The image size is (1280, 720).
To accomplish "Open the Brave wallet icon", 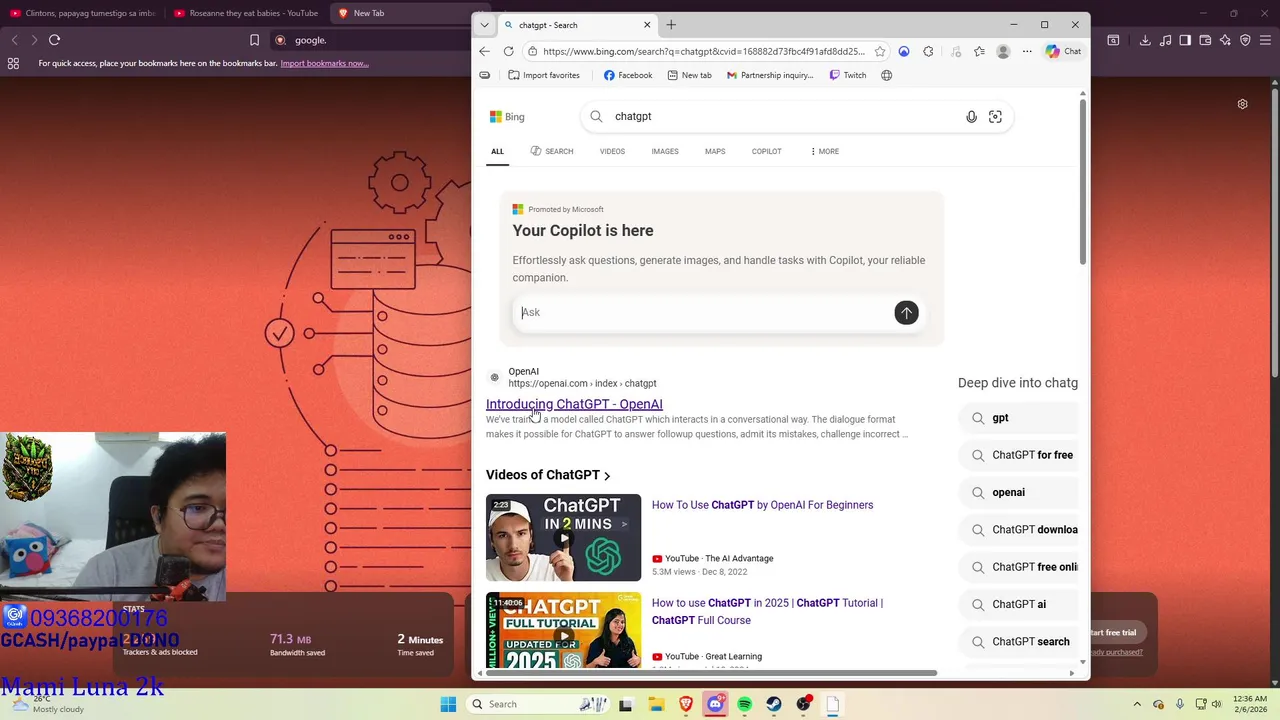I will coord(1205,40).
